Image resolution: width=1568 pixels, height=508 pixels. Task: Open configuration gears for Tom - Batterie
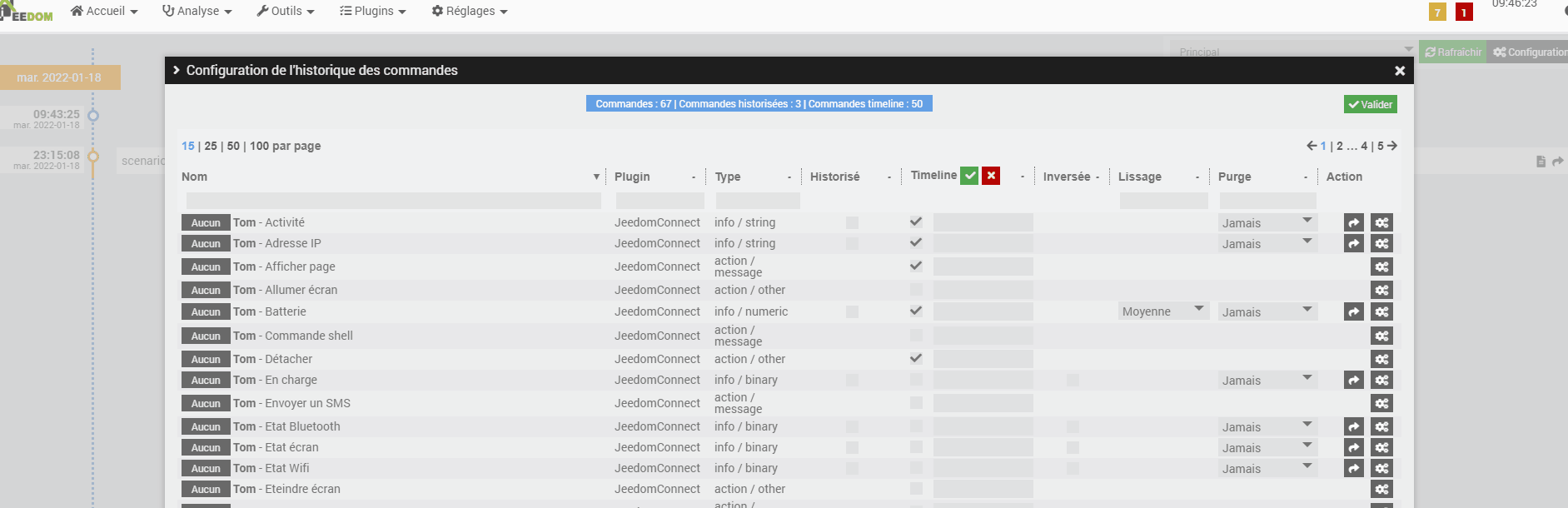pos(1381,311)
